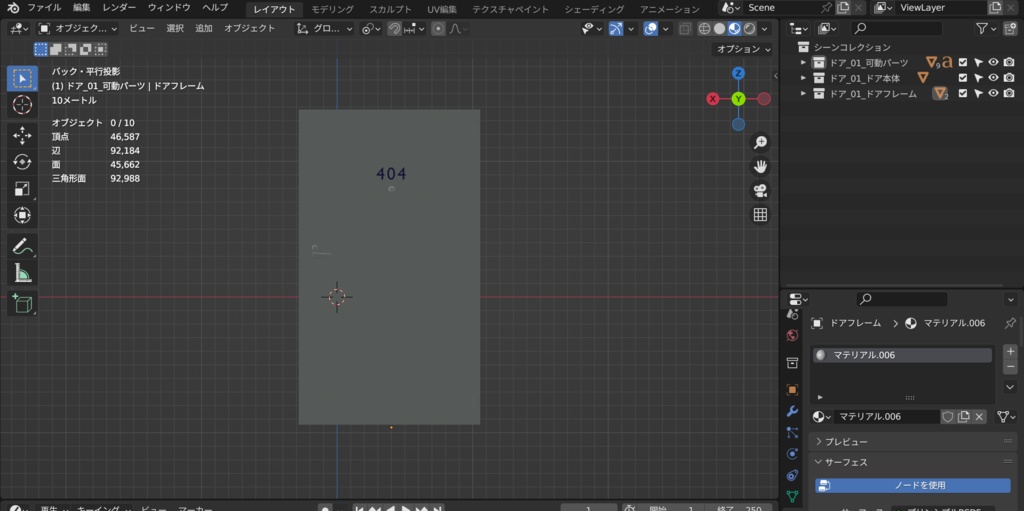Uncheck the ドア_01_可動パーツ collection checkbox
1024x511 pixels.
click(963, 62)
